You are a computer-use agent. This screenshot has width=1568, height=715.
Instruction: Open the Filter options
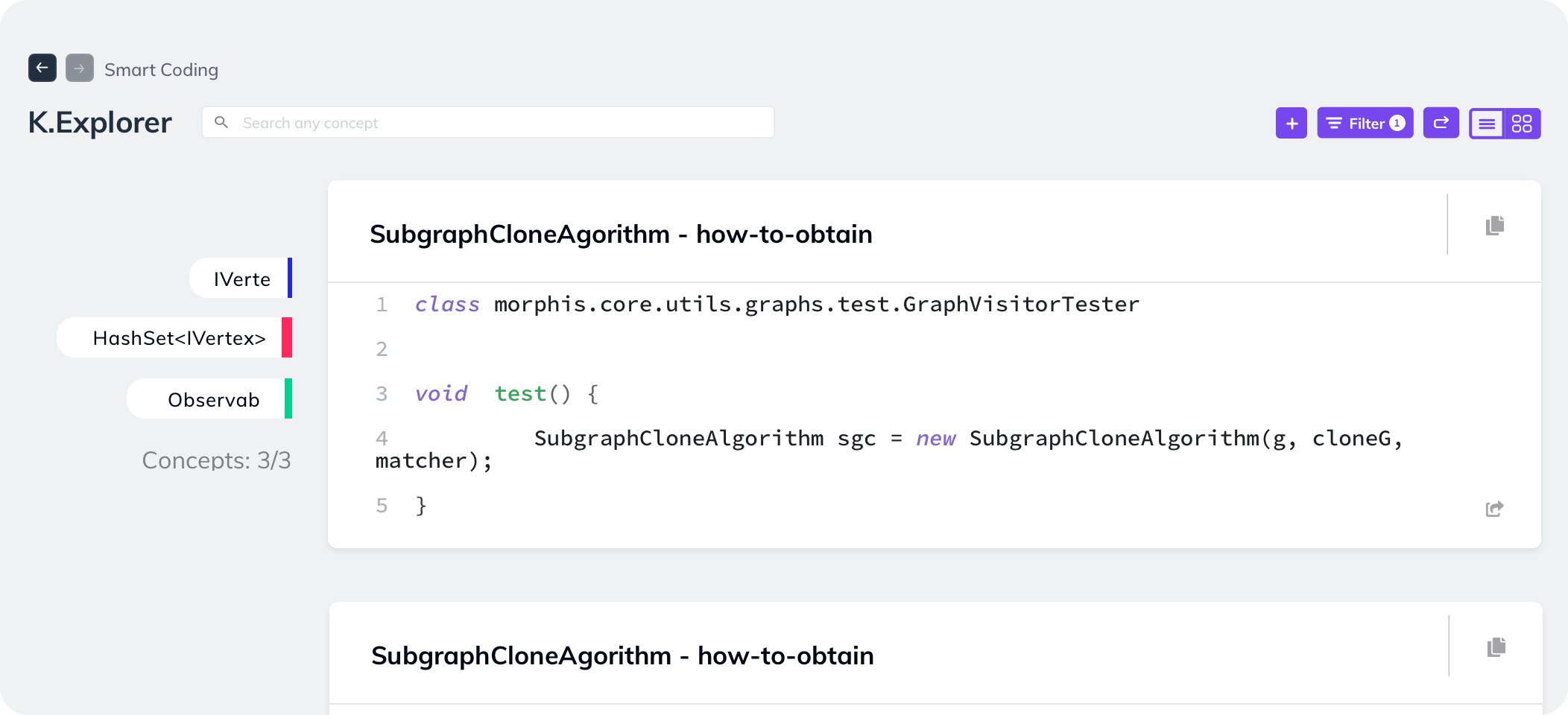[x=1365, y=124]
